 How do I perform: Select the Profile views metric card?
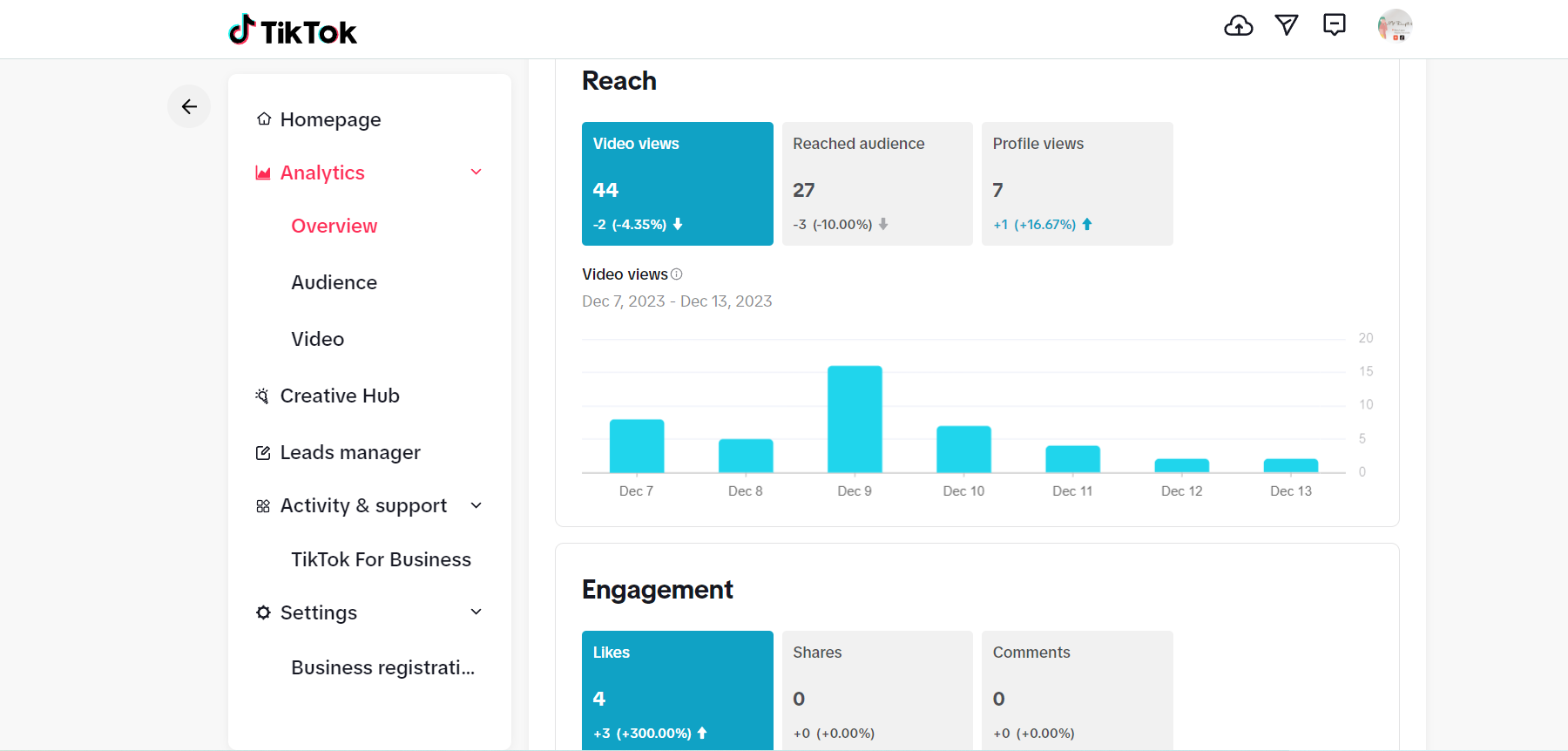coord(1078,184)
